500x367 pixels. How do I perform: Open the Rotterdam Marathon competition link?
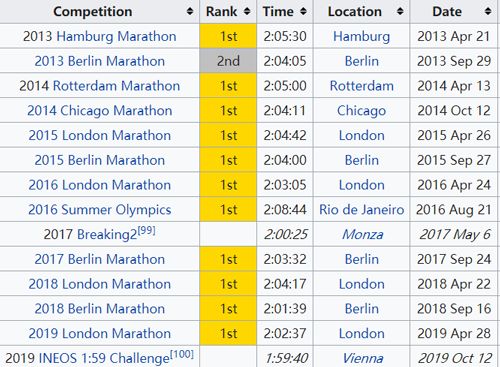pos(116,86)
